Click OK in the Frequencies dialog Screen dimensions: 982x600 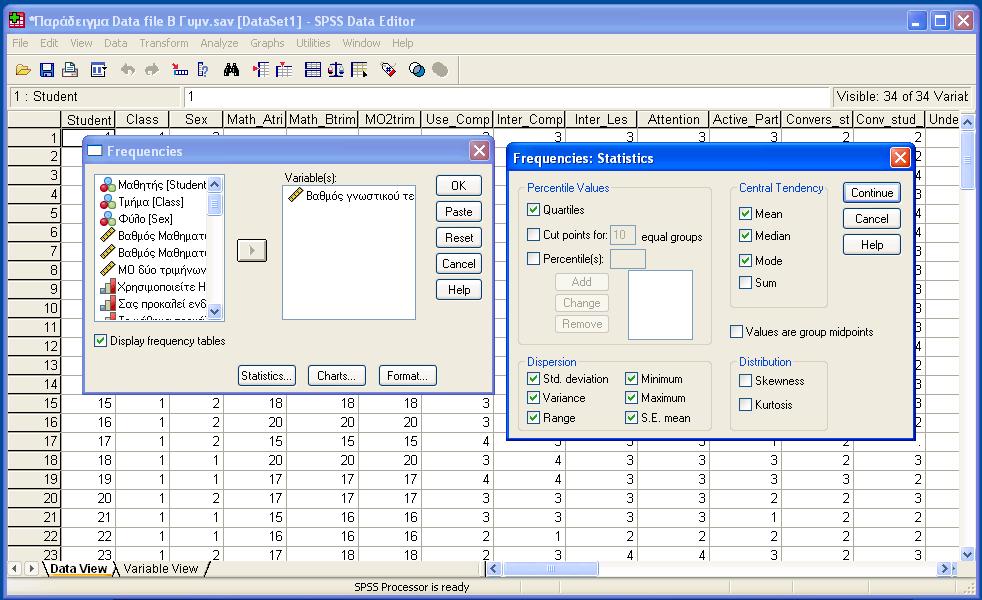pos(458,185)
